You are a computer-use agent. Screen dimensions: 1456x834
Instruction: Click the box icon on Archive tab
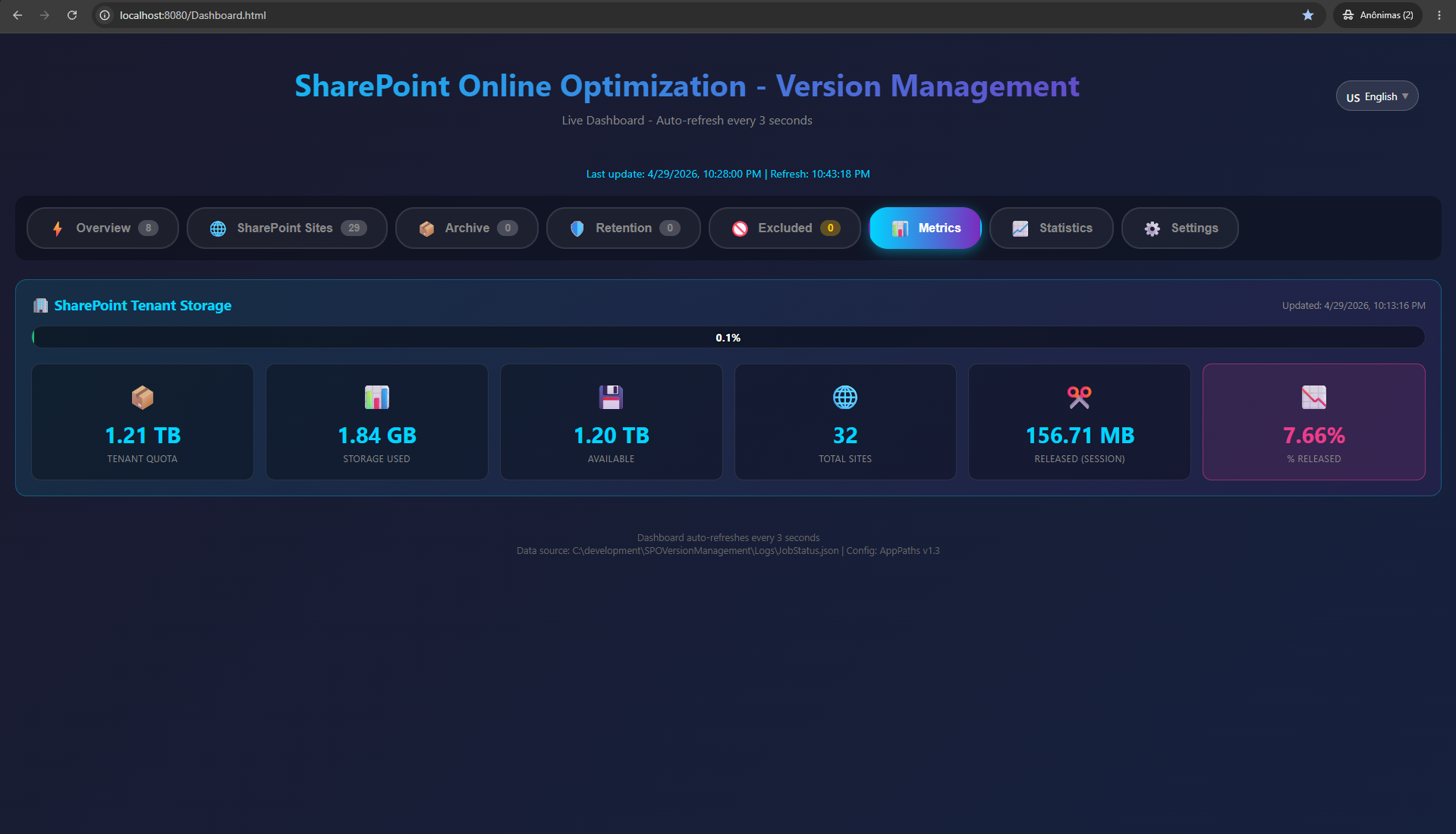(x=426, y=228)
